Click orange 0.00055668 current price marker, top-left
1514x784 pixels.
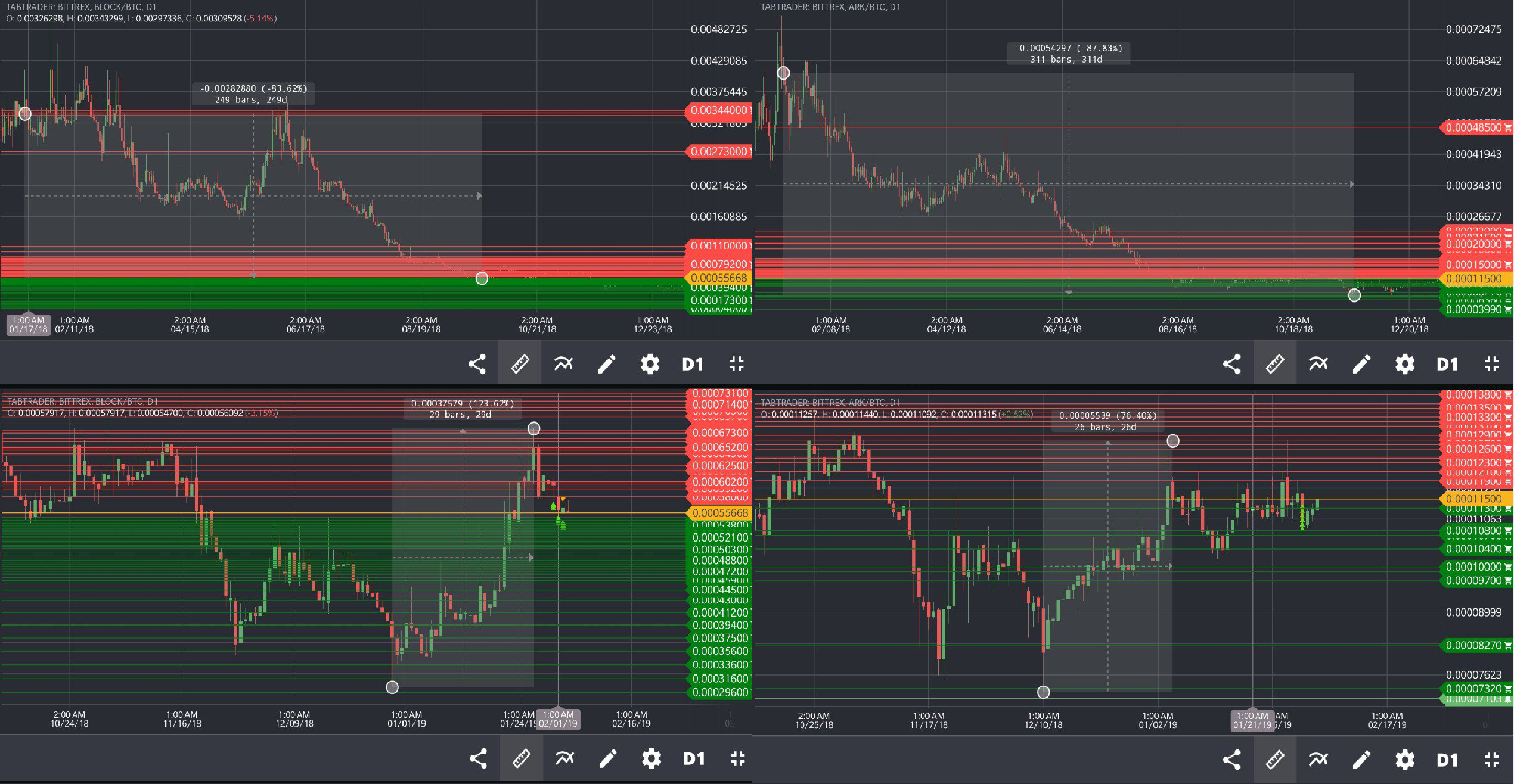pos(718,278)
